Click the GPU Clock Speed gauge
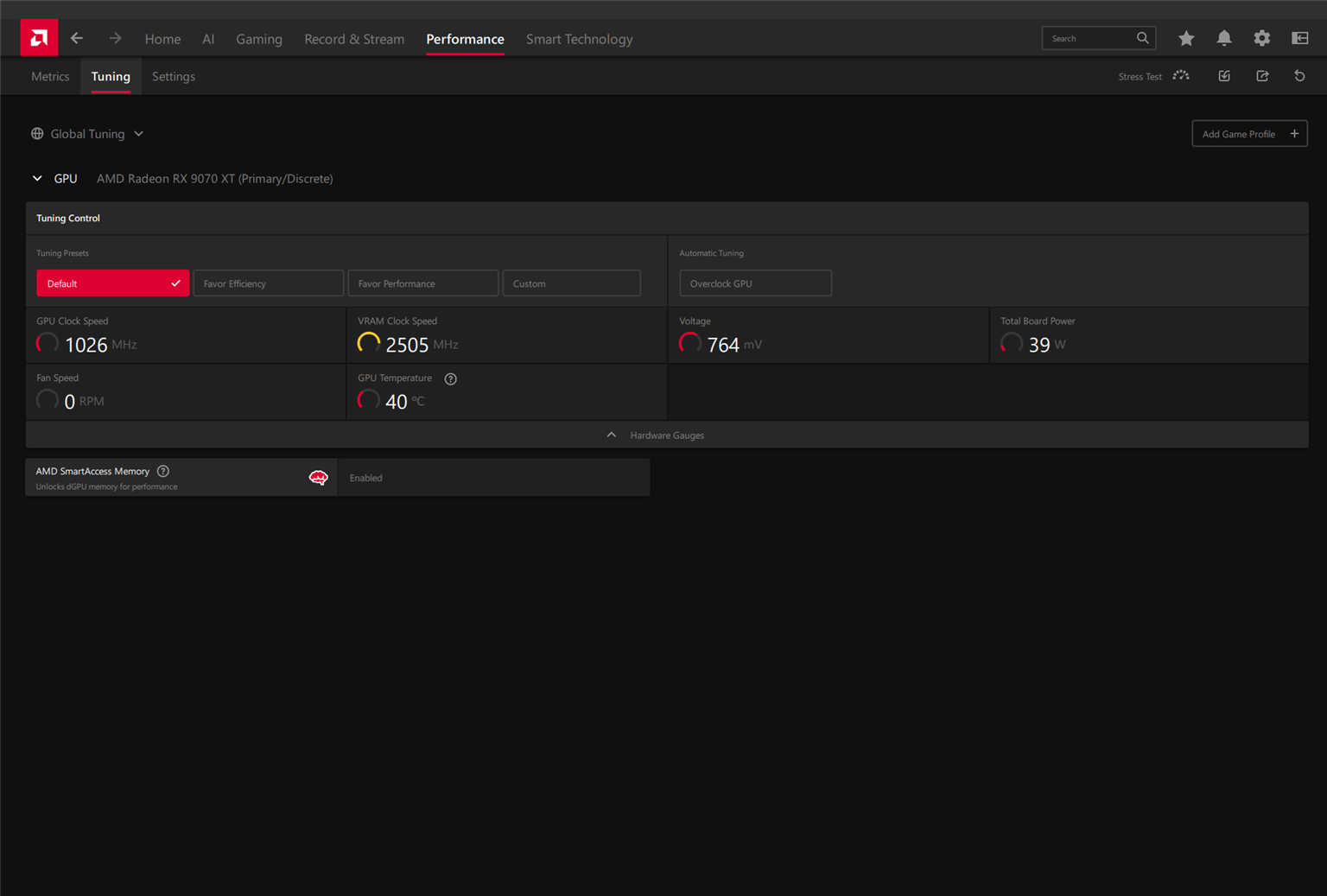This screenshot has height=896, width=1327. point(48,344)
